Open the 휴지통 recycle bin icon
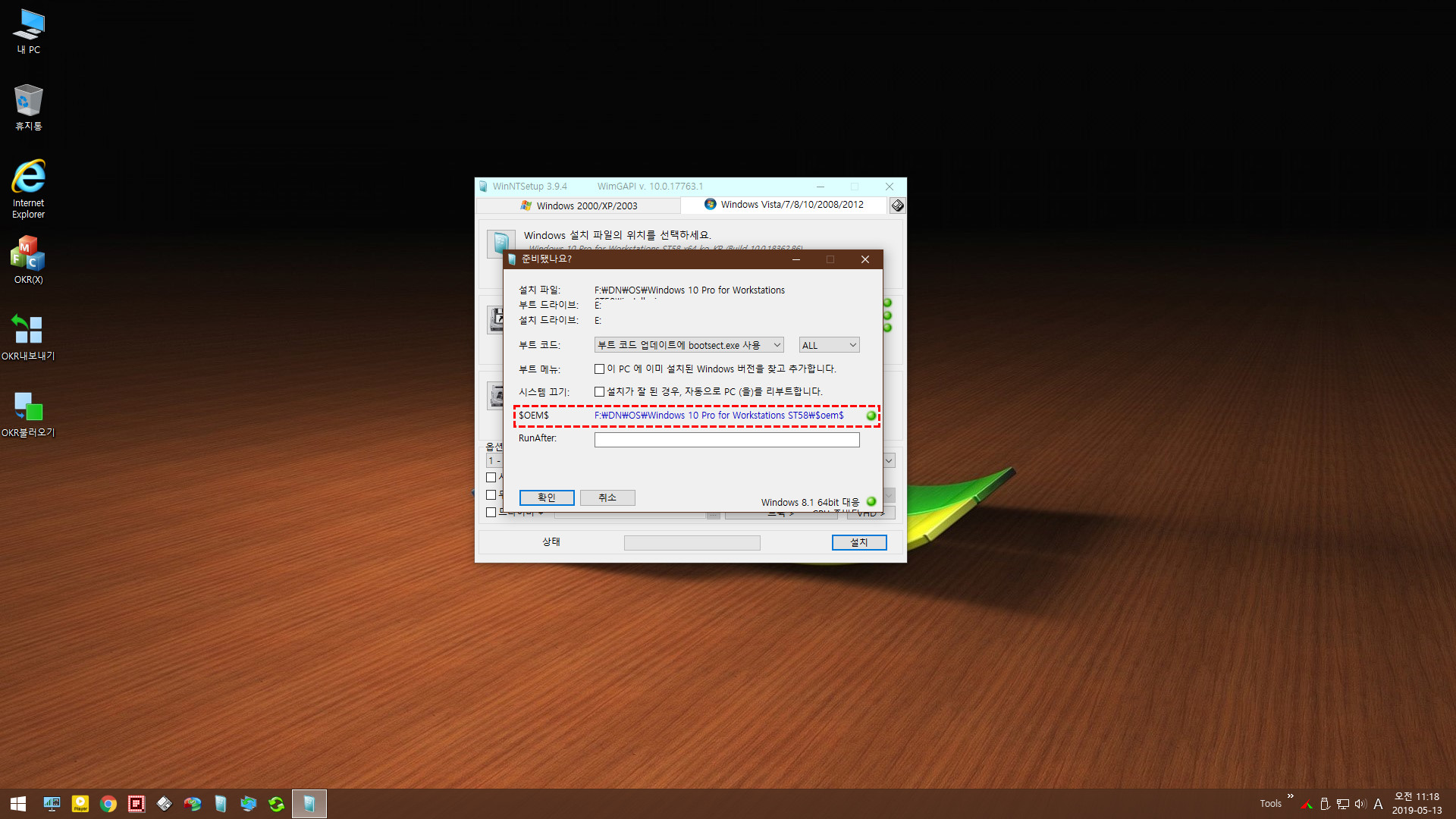Viewport: 1456px width, 819px height. [x=29, y=108]
